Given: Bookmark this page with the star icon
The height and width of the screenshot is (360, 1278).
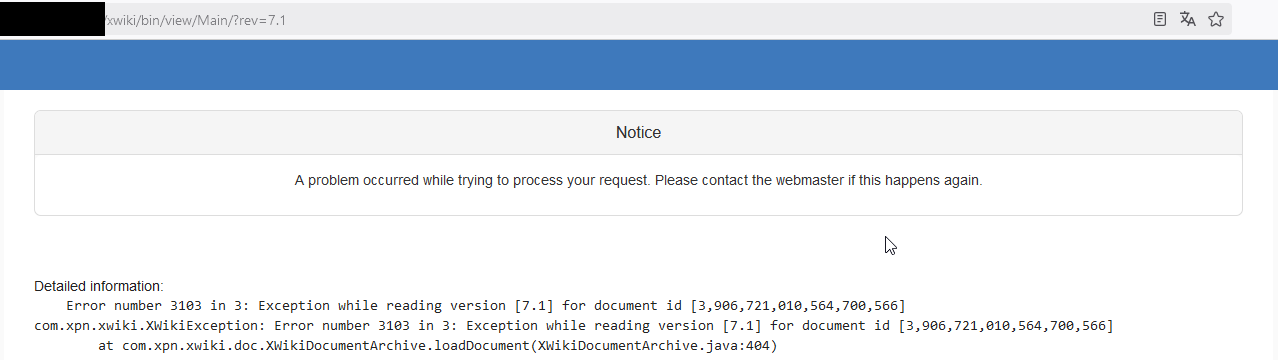Looking at the screenshot, I should coord(1216,19).
